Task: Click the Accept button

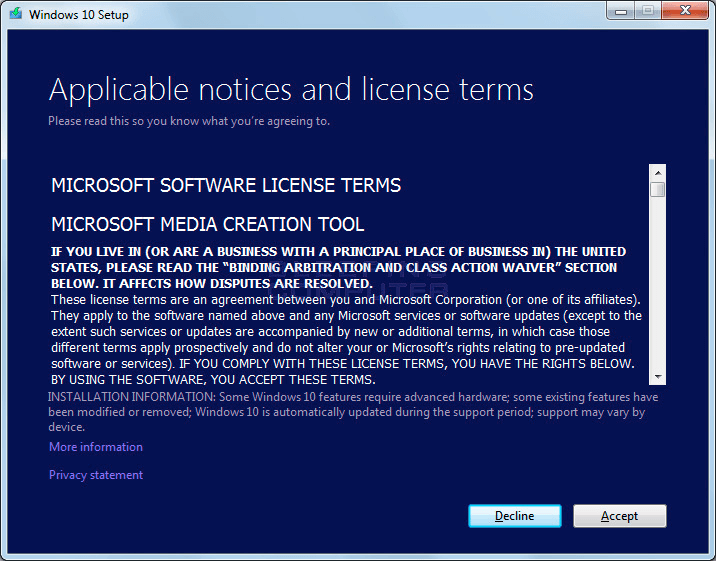Action: tap(620, 516)
